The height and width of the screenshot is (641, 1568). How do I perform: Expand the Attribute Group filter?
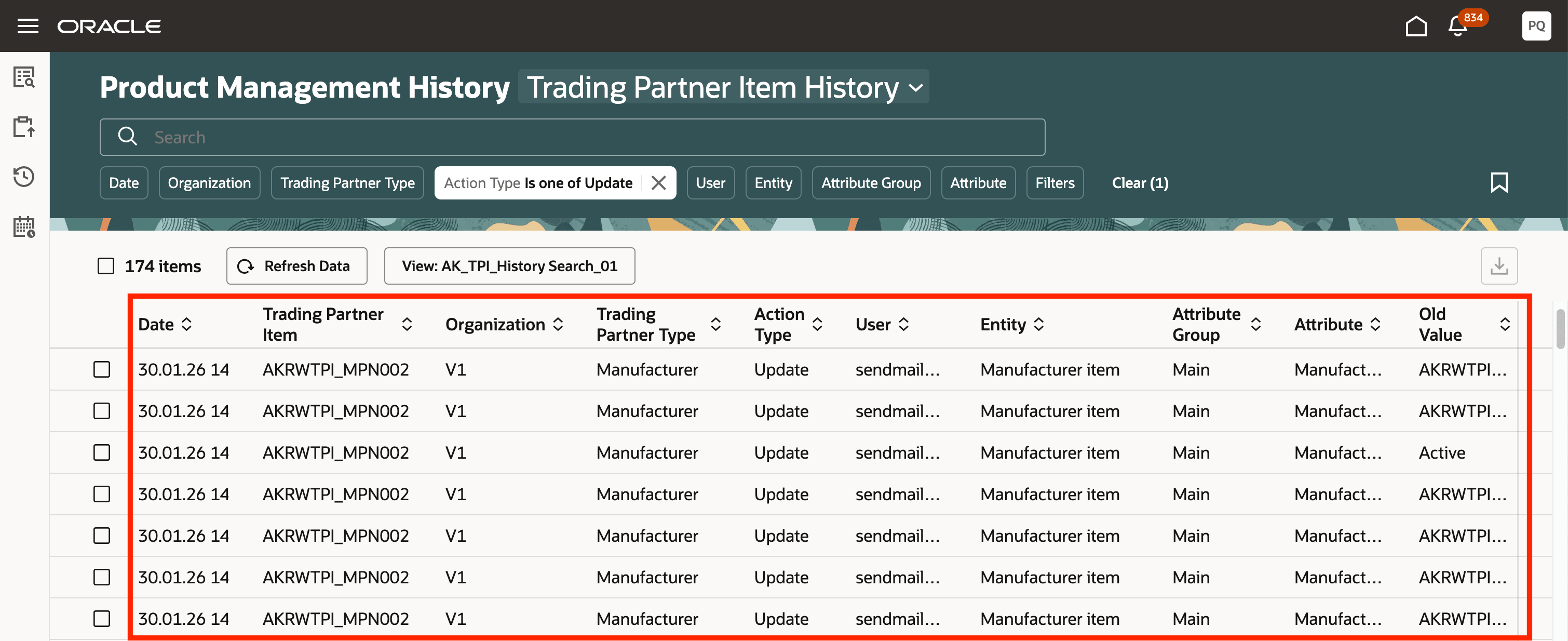click(x=870, y=182)
